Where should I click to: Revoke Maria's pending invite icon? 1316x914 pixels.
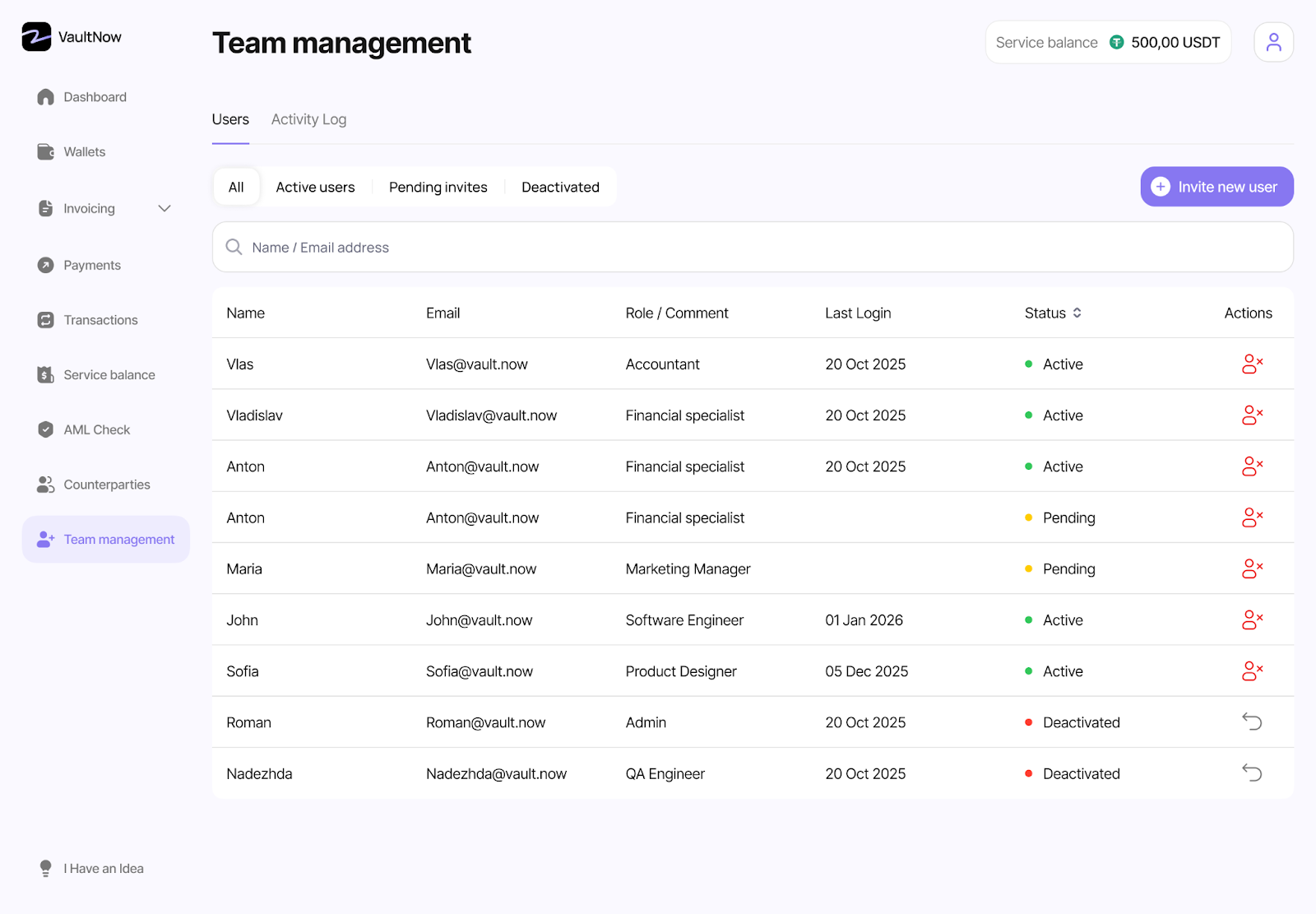[x=1252, y=569]
